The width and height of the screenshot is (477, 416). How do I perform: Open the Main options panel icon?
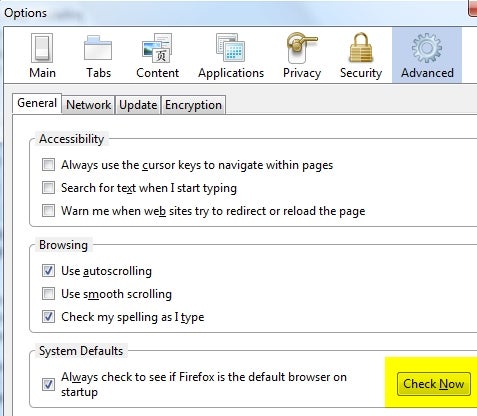coord(42,48)
